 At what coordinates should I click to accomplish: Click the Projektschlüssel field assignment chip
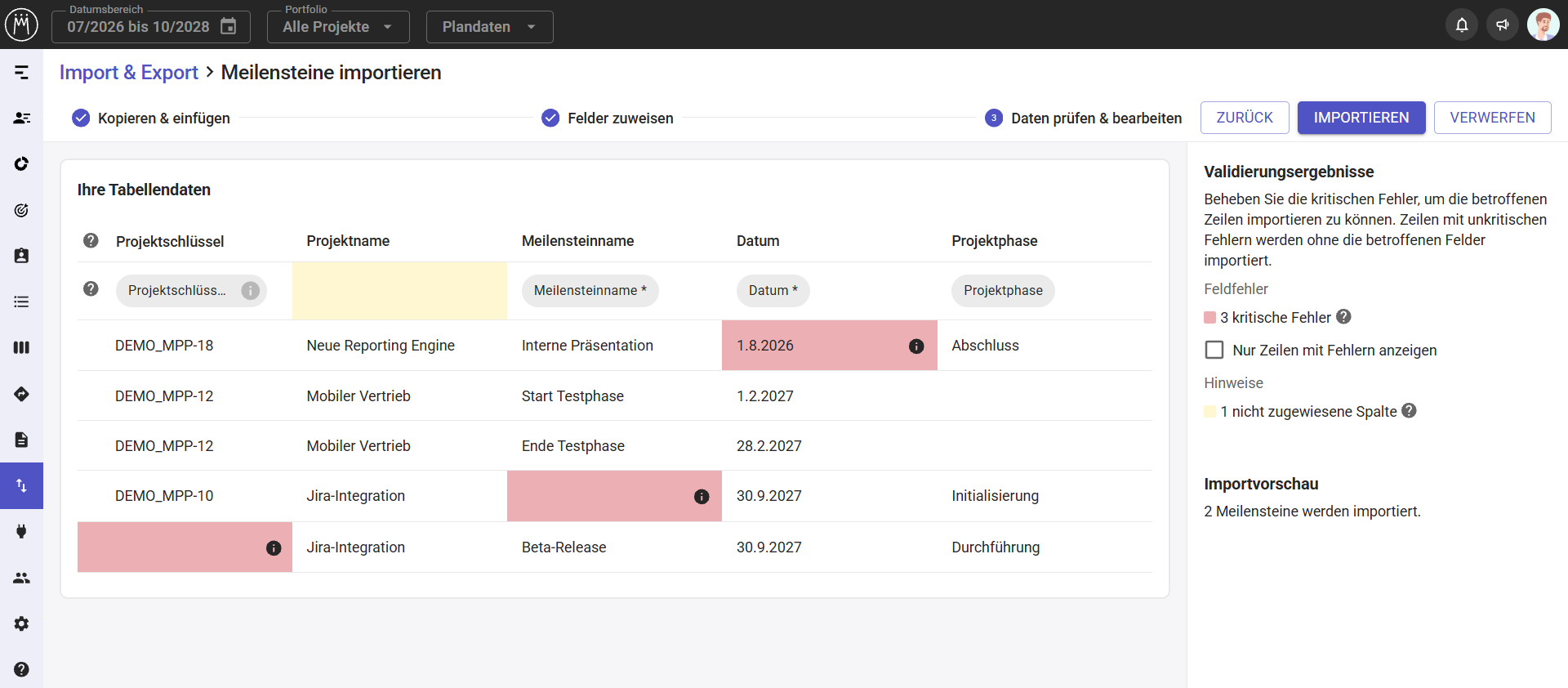[191, 291]
